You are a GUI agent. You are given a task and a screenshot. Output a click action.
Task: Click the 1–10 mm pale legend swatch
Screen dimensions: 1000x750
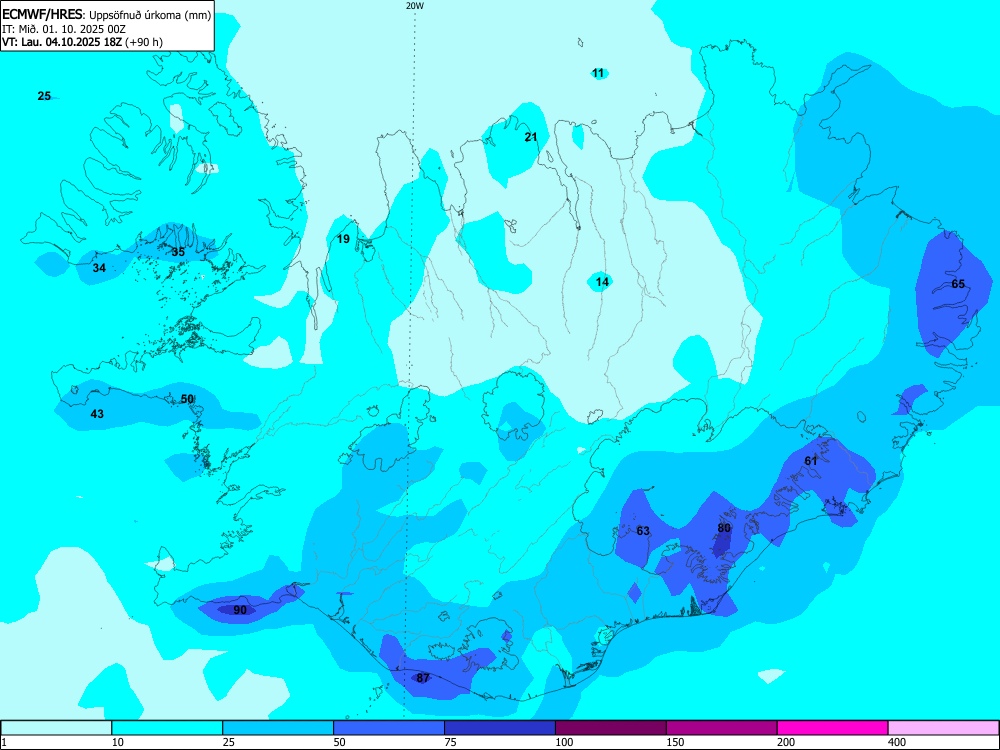(57, 728)
